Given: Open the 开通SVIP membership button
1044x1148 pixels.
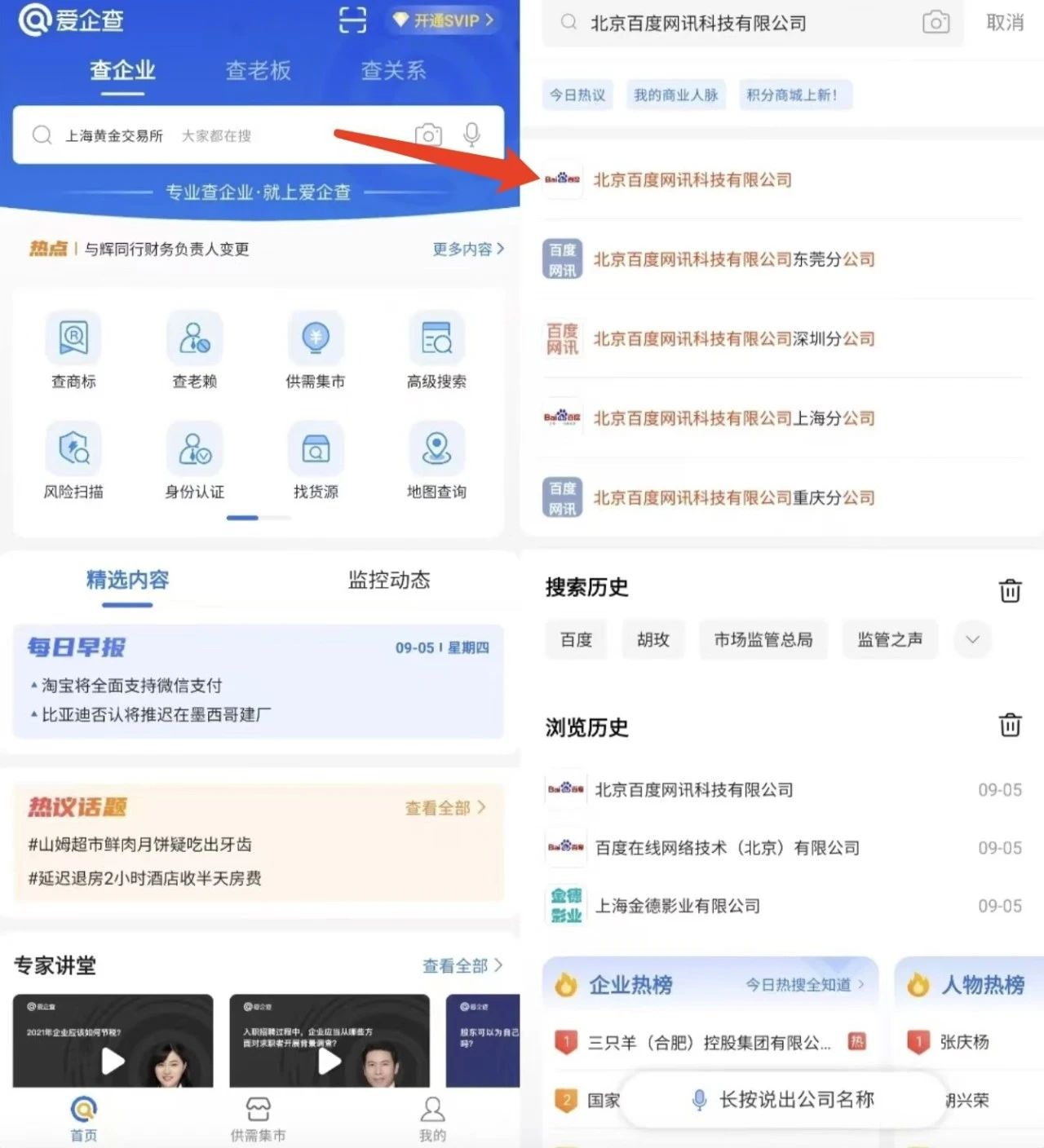Looking at the screenshot, I should pyautogui.click(x=444, y=20).
